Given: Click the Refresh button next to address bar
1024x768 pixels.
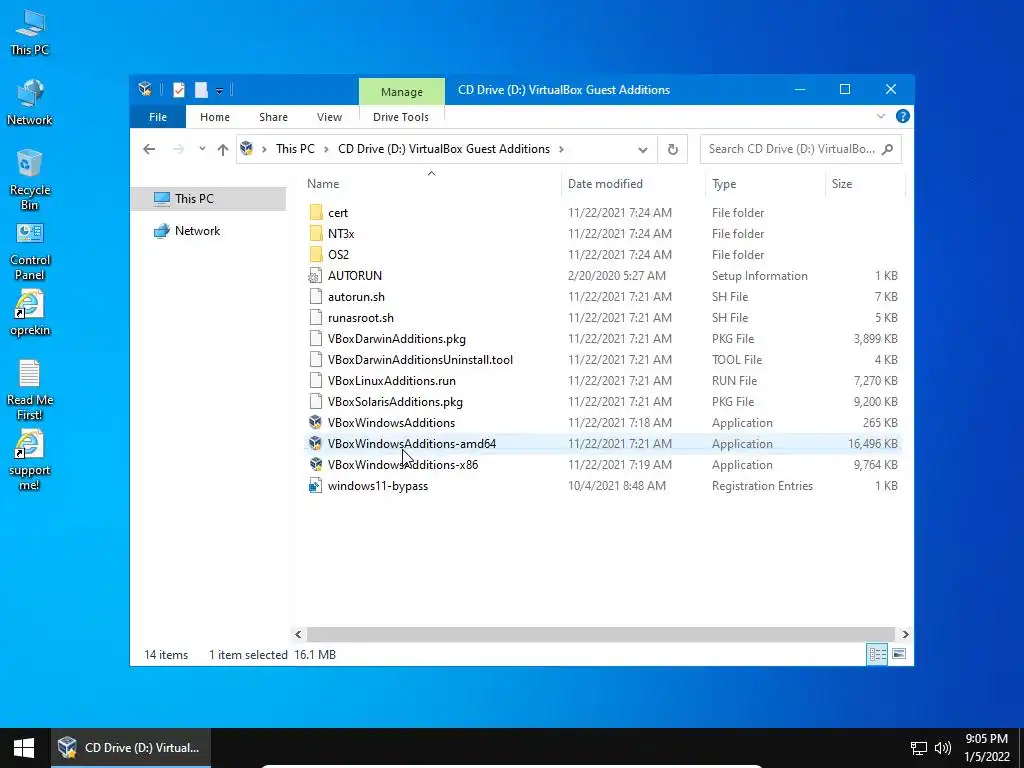Looking at the screenshot, I should click(x=673, y=150).
